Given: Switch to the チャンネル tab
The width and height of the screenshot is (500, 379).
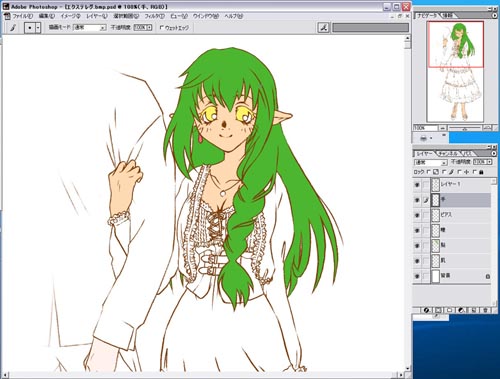Looking at the screenshot, I should coord(448,154).
